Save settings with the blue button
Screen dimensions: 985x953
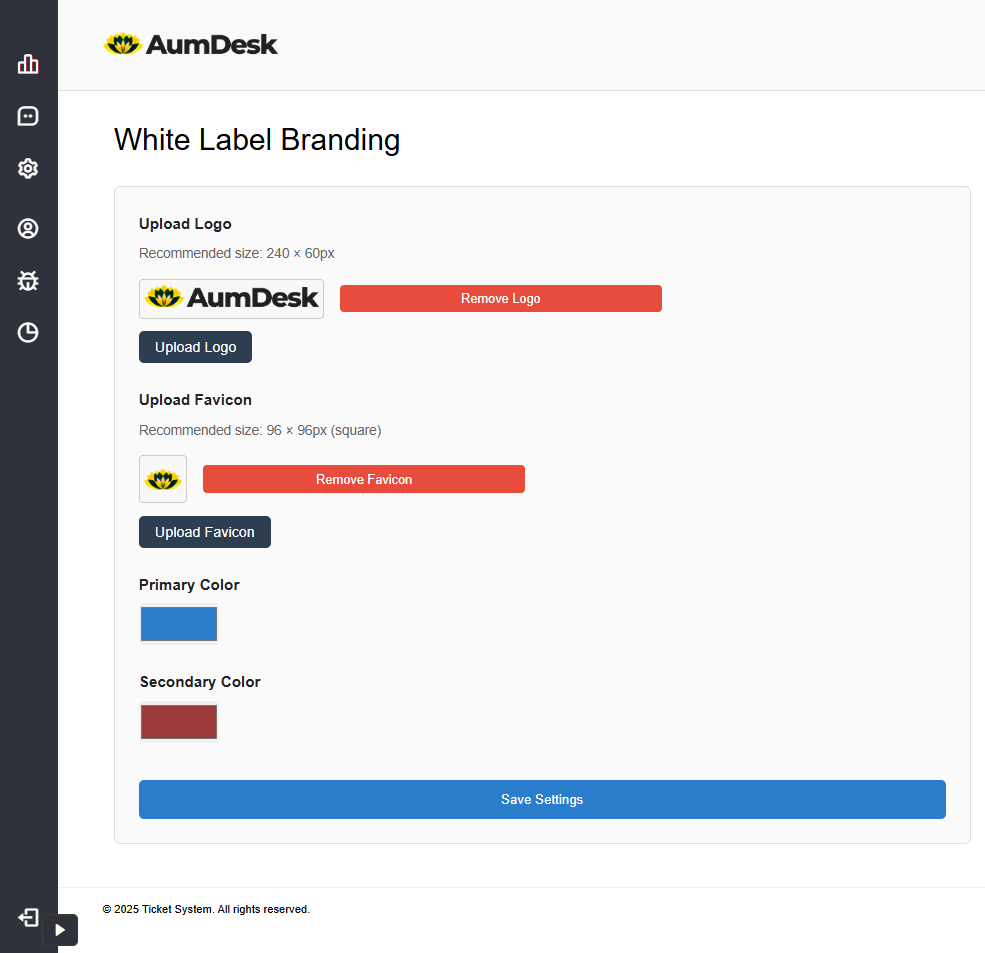point(542,799)
